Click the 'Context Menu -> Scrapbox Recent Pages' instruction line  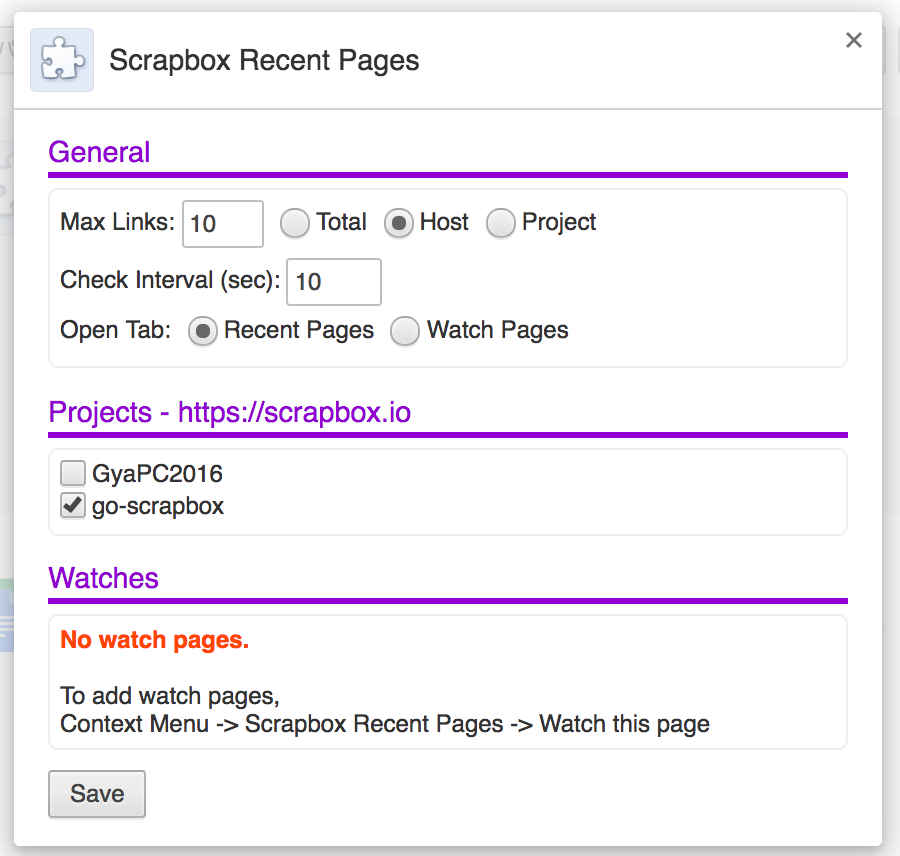click(385, 724)
